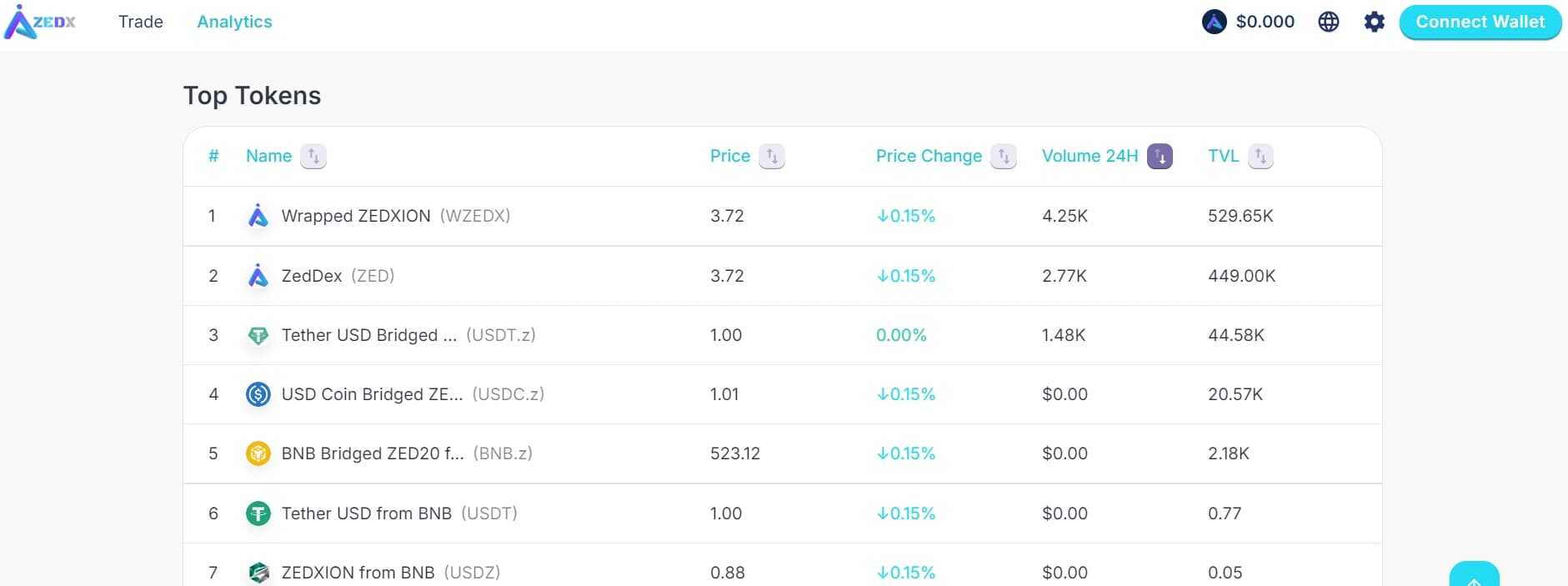Click the Wrapped ZEDXION token icon

(x=258, y=215)
